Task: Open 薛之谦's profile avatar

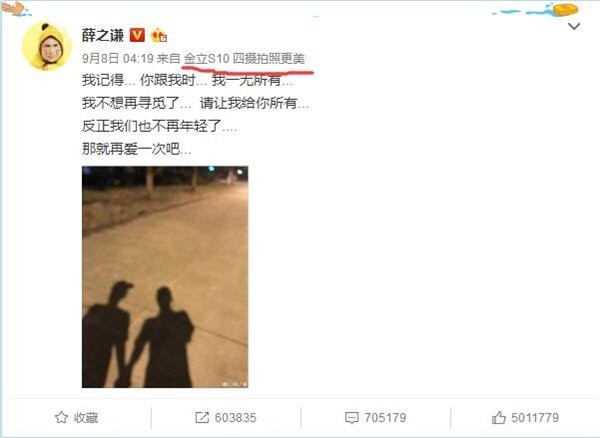Action: point(47,46)
